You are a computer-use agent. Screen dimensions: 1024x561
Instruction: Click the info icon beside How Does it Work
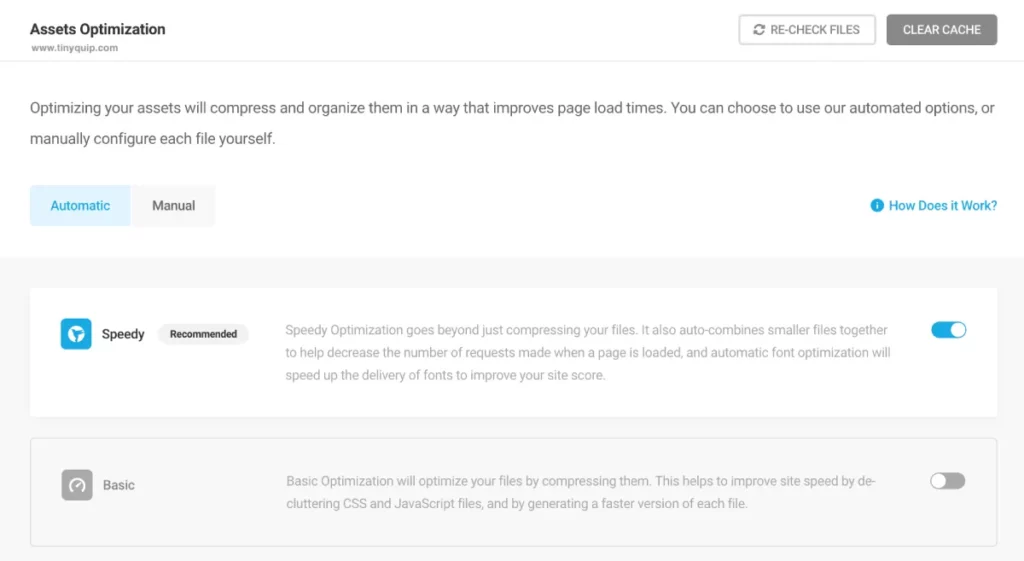(877, 206)
